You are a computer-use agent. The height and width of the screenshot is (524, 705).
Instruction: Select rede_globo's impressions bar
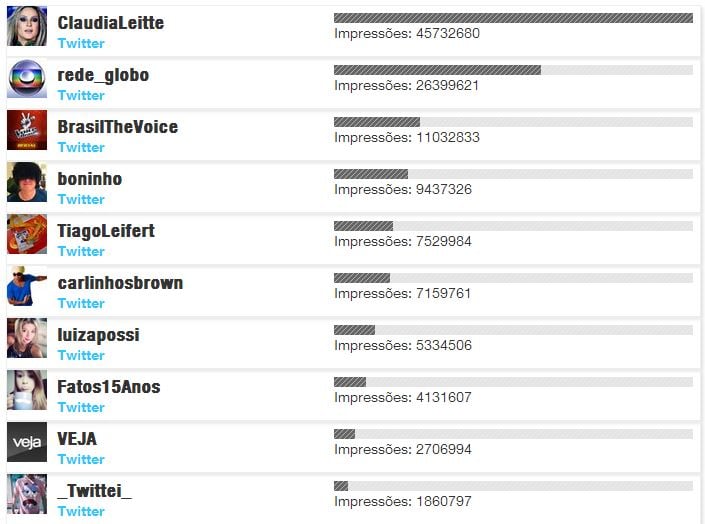click(513, 70)
